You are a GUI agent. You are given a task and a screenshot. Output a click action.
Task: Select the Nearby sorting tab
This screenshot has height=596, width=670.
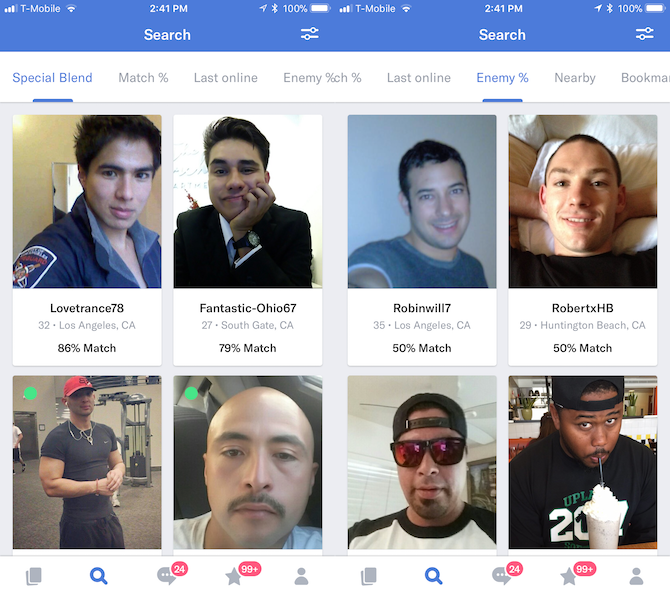point(575,78)
